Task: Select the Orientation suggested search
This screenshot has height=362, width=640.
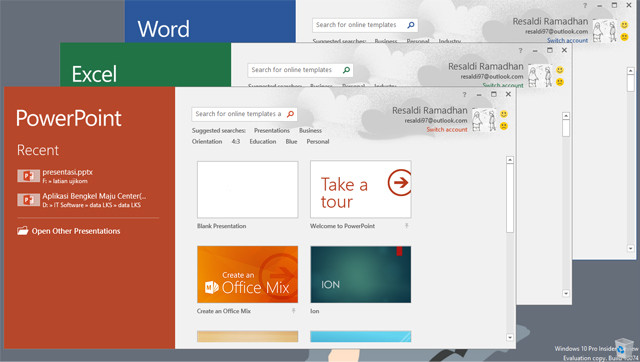Action: (207, 142)
